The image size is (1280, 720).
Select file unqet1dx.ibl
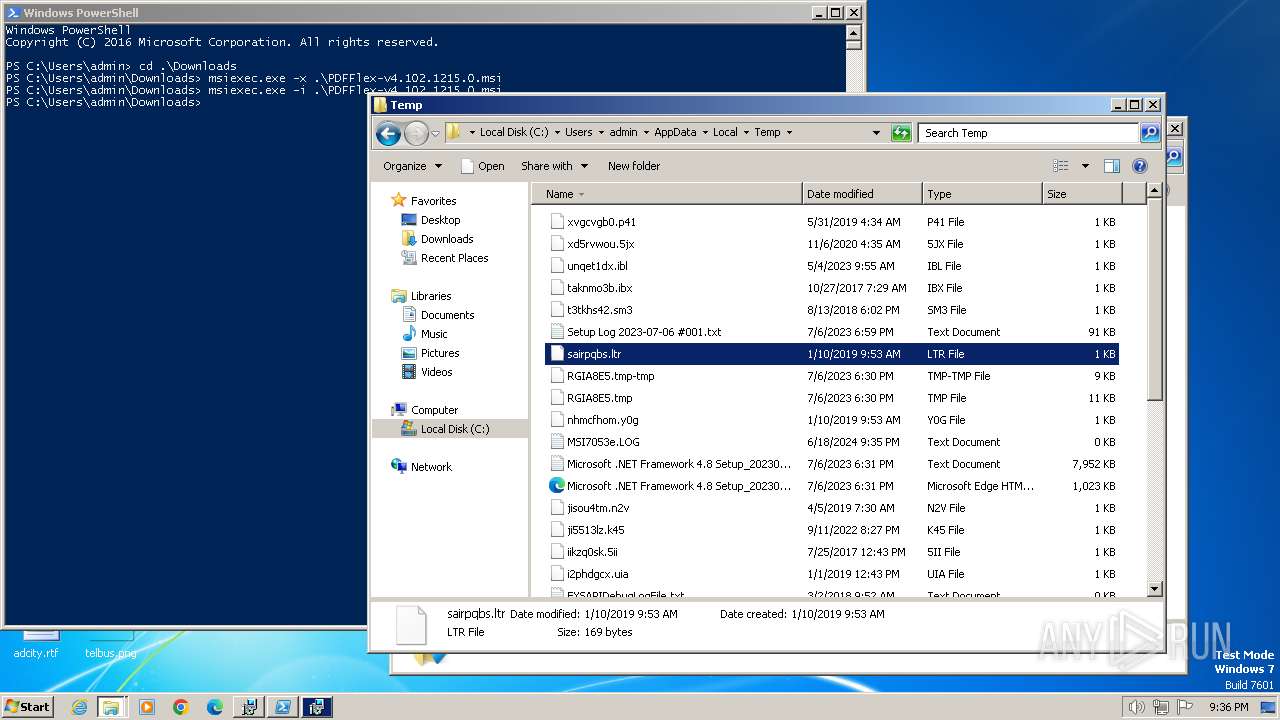(597, 266)
